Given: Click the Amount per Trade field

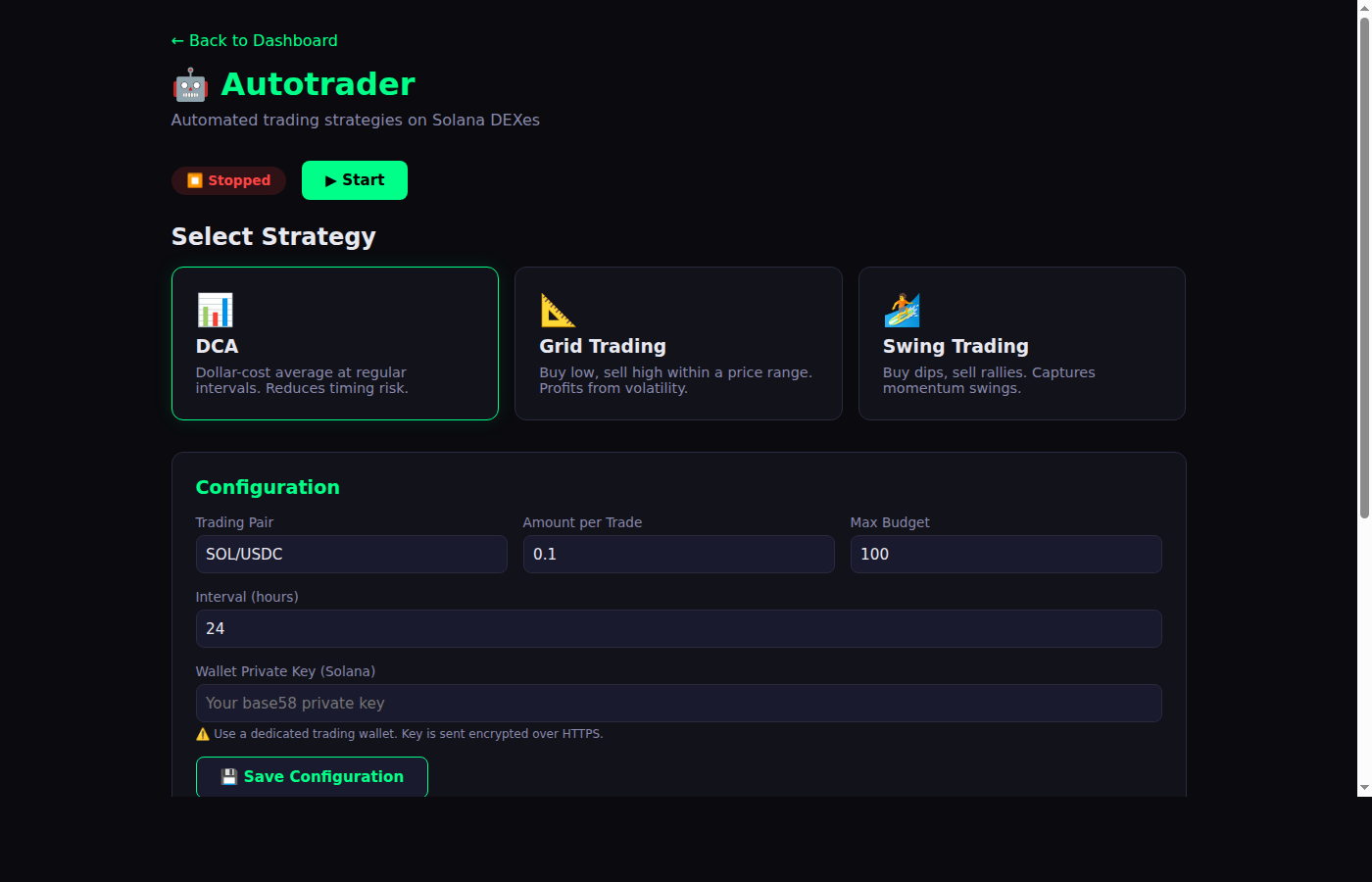Looking at the screenshot, I should pyautogui.click(x=678, y=554).
